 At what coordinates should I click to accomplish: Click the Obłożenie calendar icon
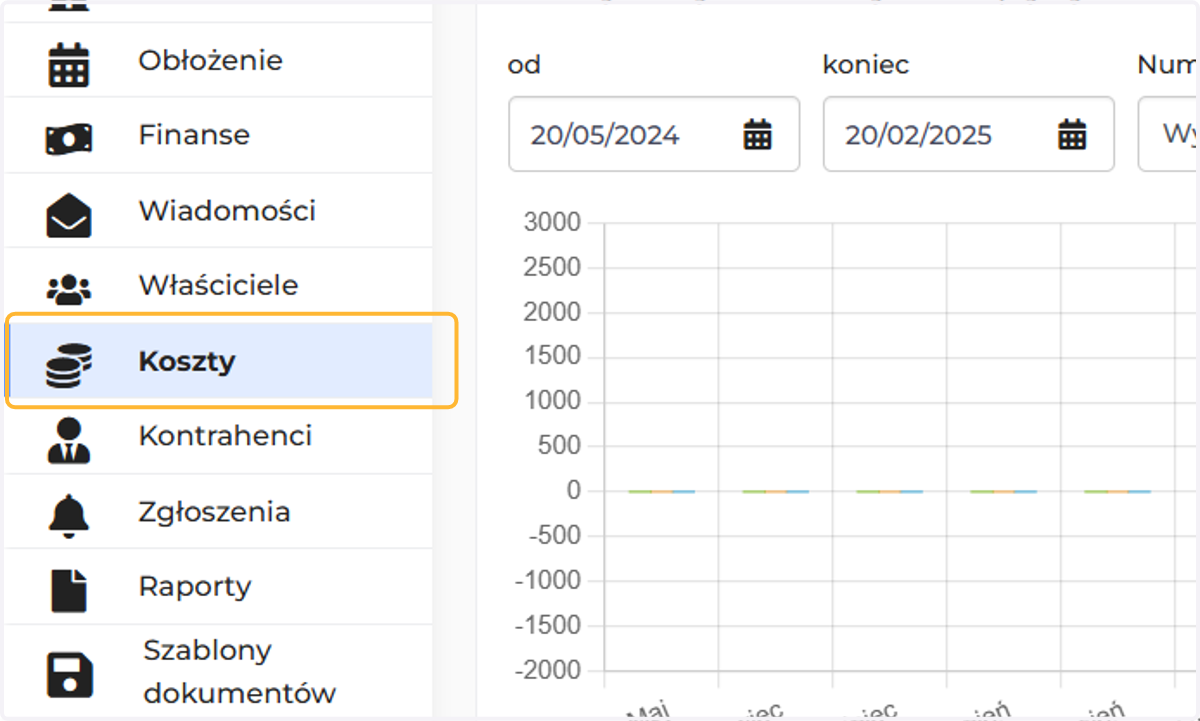click(69, 63)
